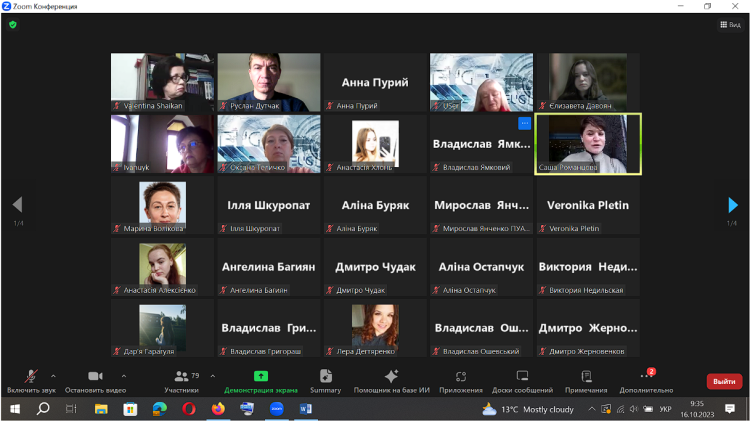Select Саша Романцова's video thumbnail
750x421 pixels.
click(x=588, y=144)
